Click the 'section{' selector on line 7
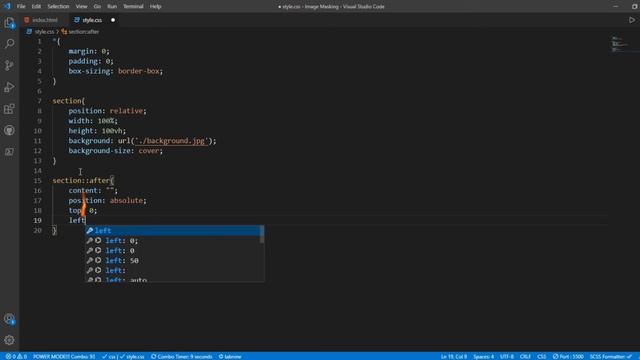 point(69,101)
